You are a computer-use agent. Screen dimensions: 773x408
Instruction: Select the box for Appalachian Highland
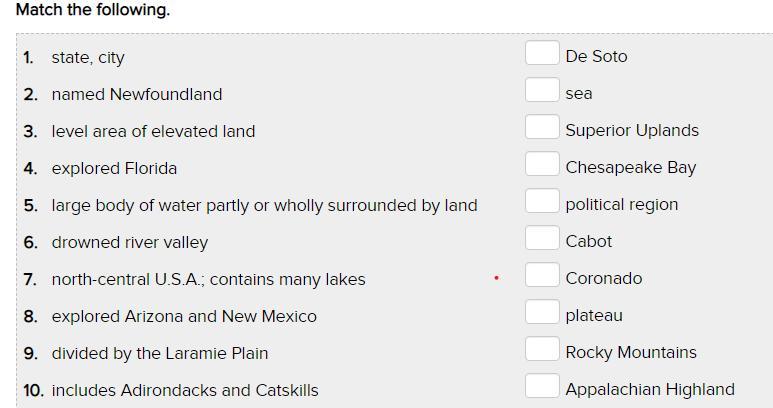coord(541,386)
